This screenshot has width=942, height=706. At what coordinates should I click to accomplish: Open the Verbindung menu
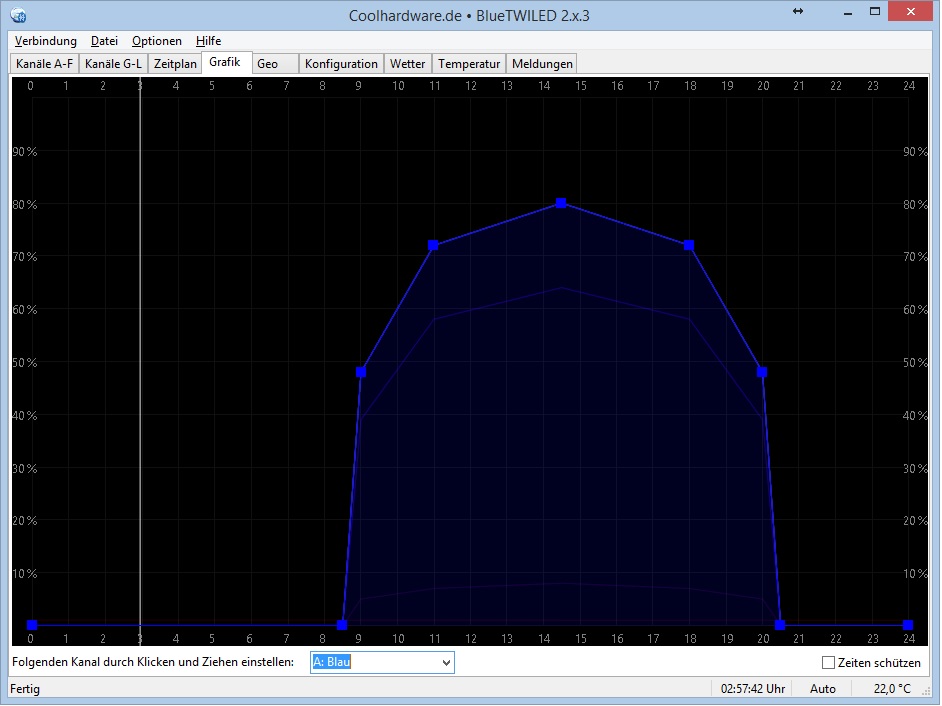point(46,41)
